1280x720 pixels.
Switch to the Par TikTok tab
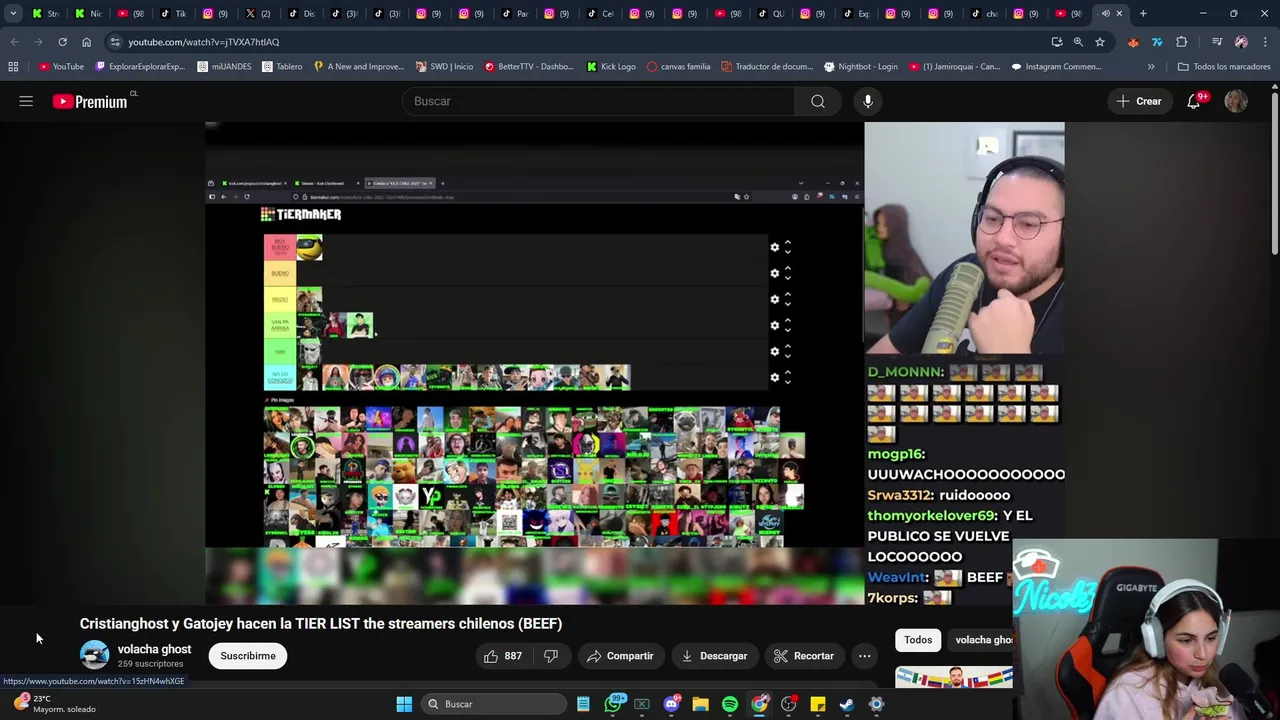515,14
